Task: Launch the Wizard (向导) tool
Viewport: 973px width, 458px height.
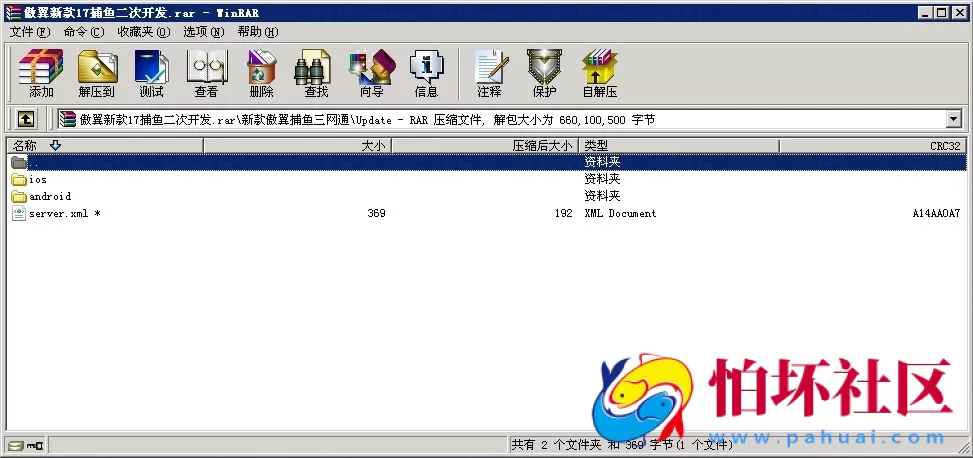Action: [x=371, y=73]
